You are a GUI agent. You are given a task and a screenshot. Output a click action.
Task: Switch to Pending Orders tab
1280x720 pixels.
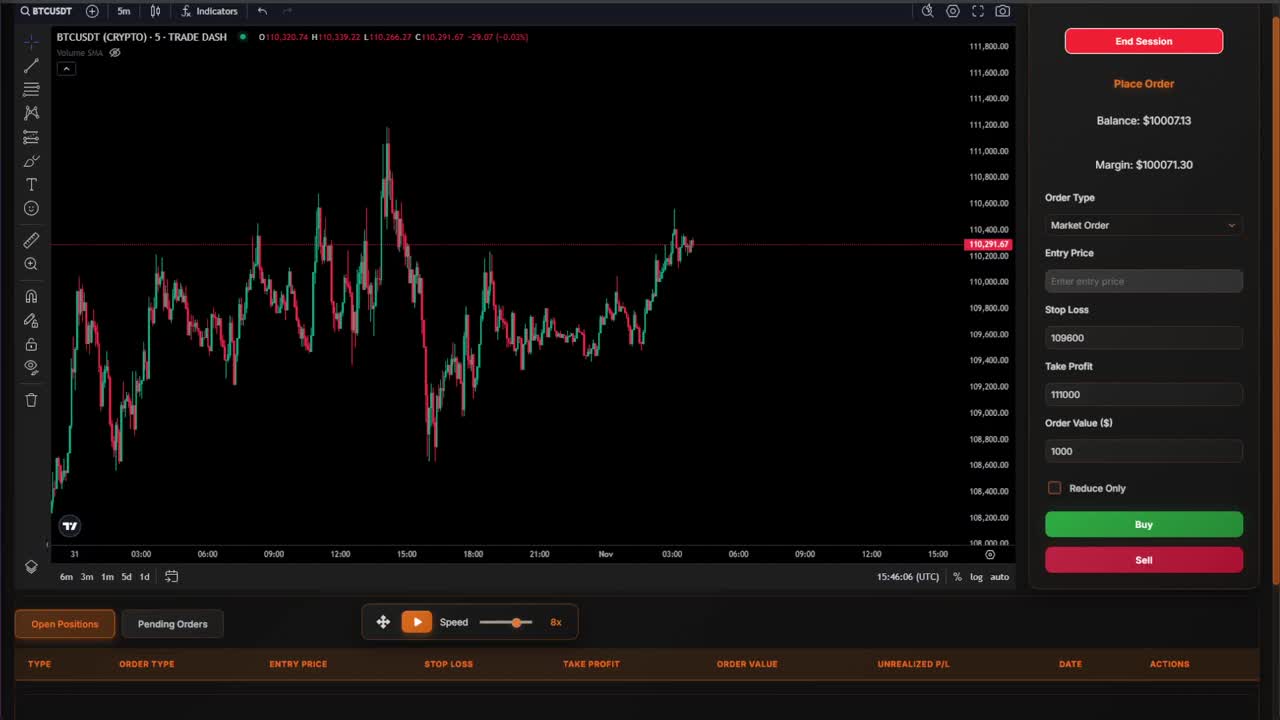tap(173, 624)
